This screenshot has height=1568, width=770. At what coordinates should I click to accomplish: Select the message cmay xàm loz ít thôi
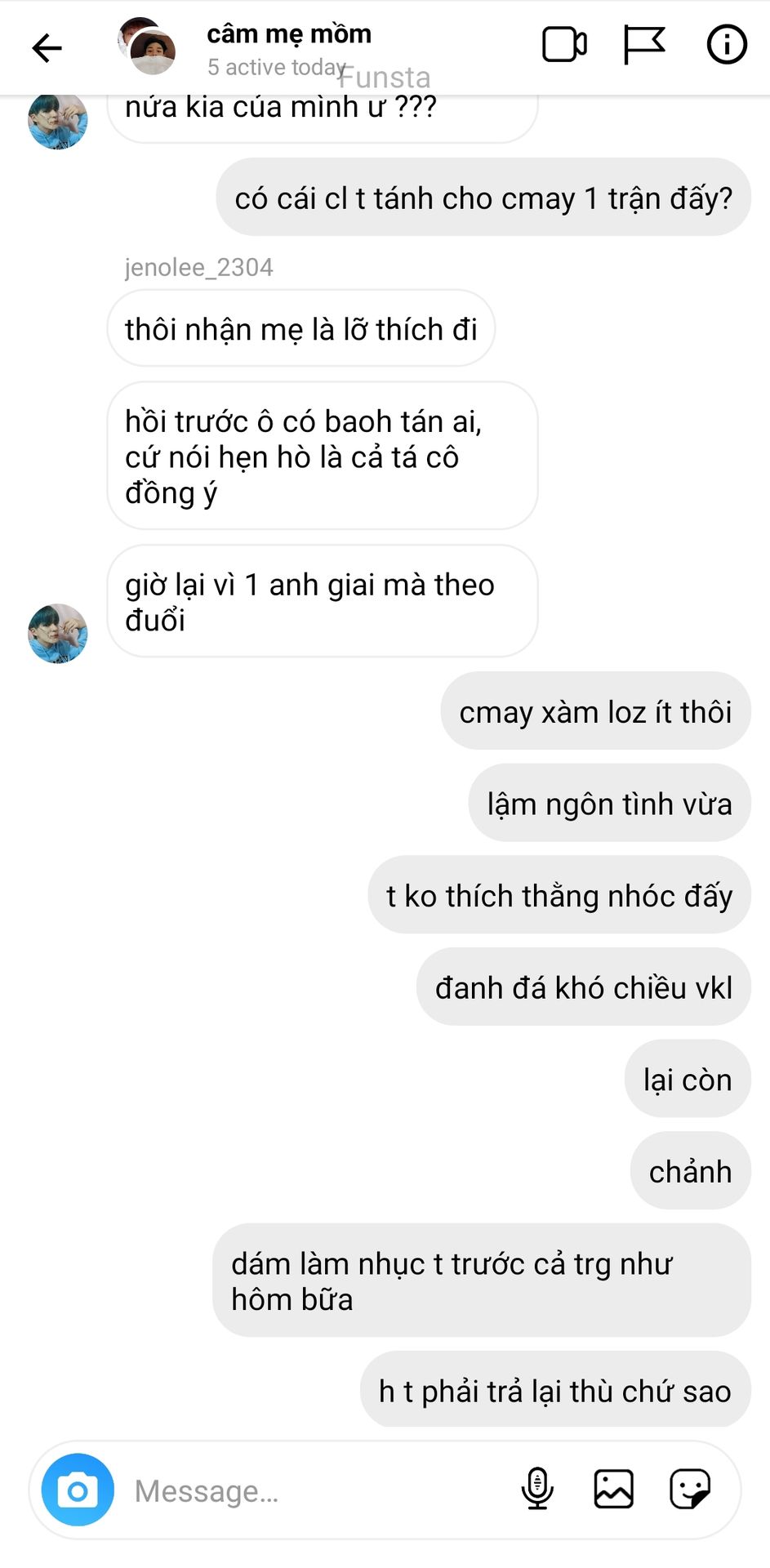[595, 711]
